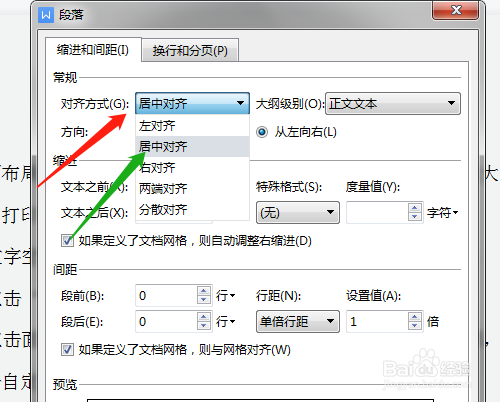
Task: Collapse the 对齐方式 dropdown showing 居中对齐
Action: (x=192, y=103)
